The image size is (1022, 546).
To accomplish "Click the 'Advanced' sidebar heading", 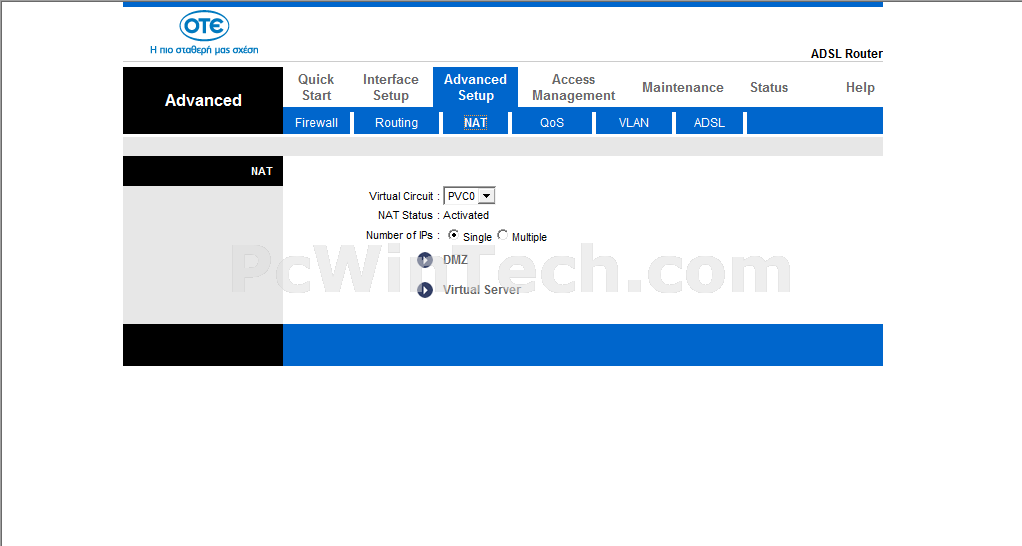I will click(203, 100).
